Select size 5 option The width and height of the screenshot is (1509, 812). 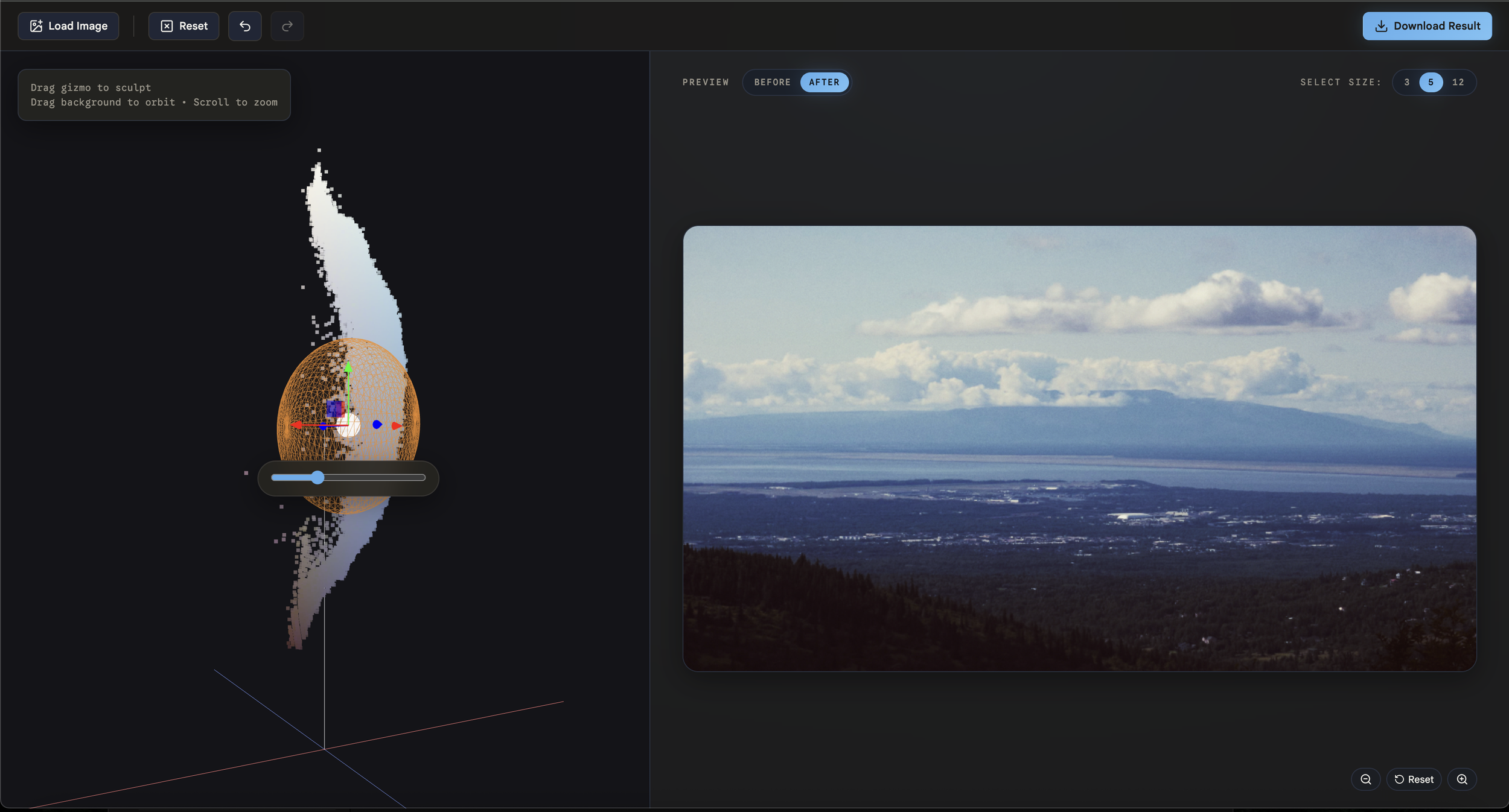click(x=1431, y=82)
